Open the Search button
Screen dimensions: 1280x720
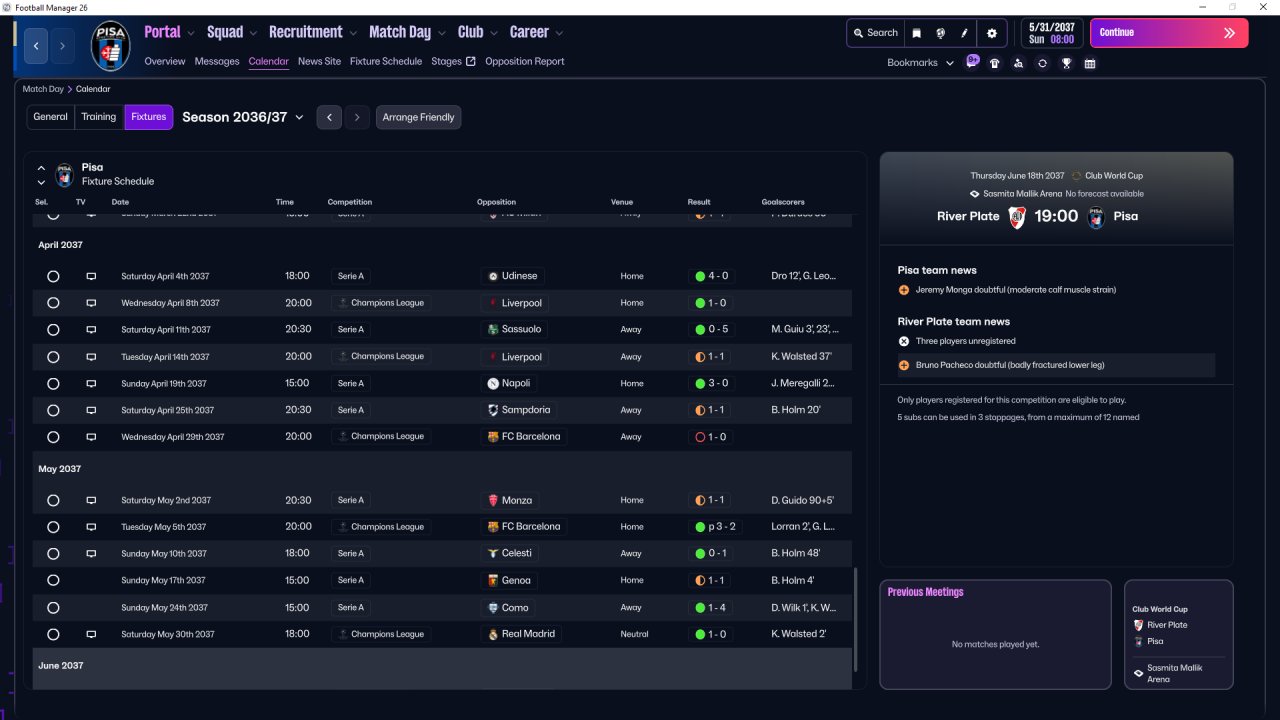pos(875,33)
